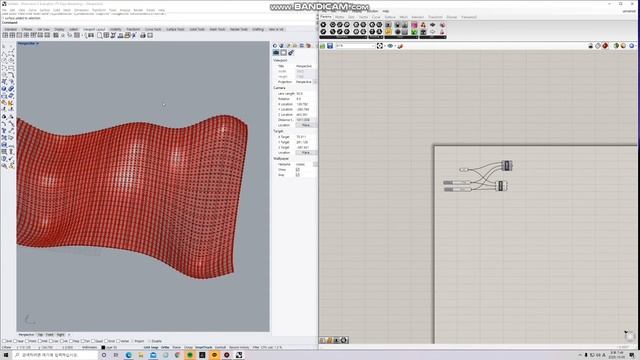The image size is (640, 360).
Task: Click the Lens Length field in properties
Action: point(306,93)
